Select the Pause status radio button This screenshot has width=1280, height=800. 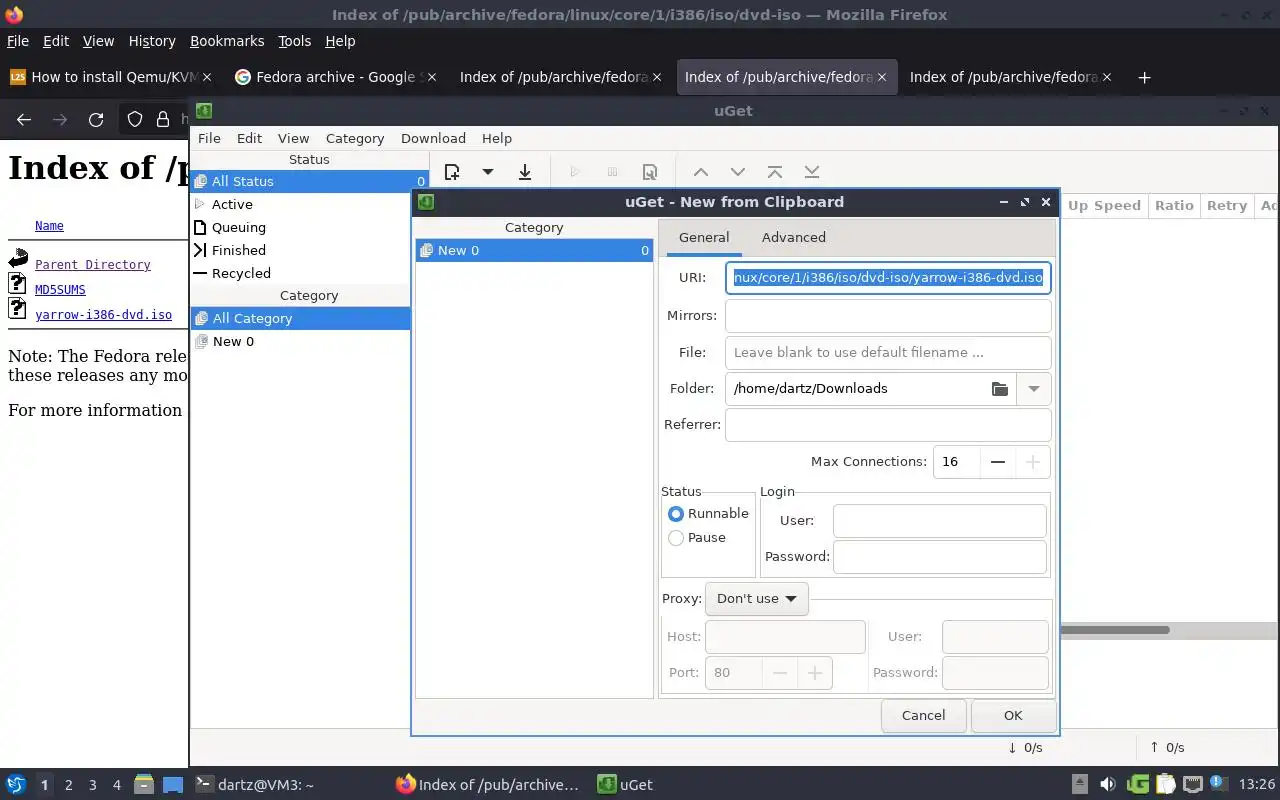tap(676, 538)
